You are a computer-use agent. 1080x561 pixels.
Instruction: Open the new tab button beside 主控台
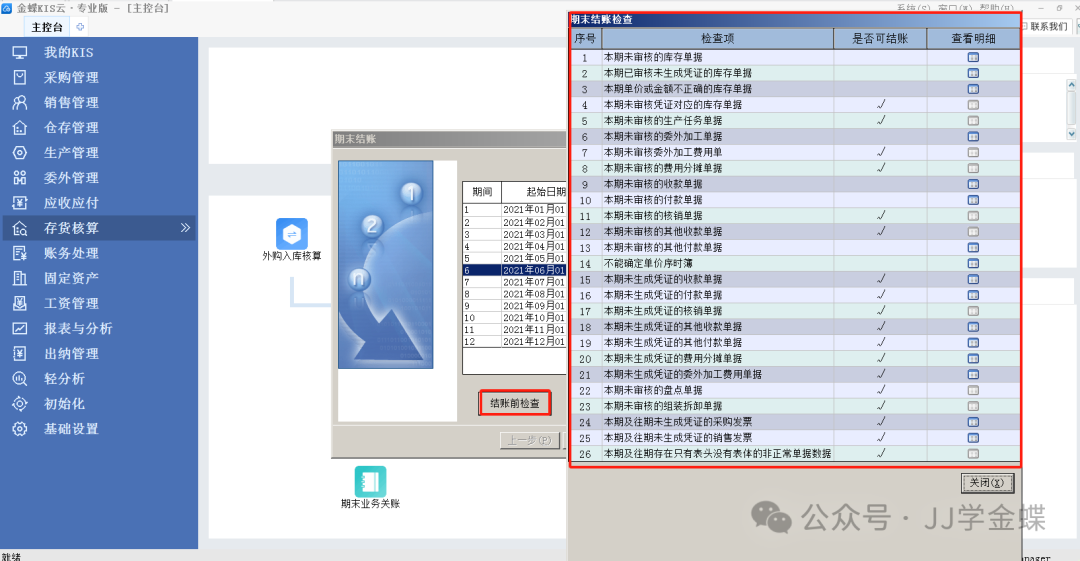(80, 26)
